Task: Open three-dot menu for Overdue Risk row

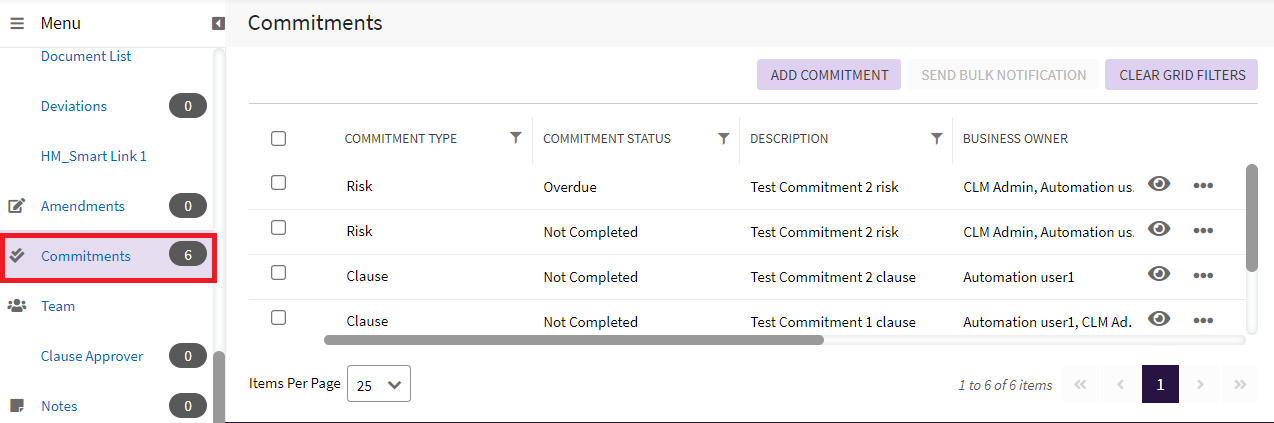Action: pos(1203,185)
